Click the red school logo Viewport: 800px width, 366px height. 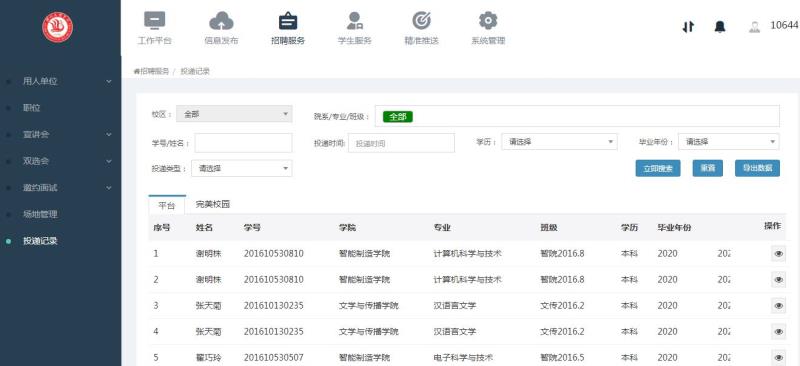[57, 27]
